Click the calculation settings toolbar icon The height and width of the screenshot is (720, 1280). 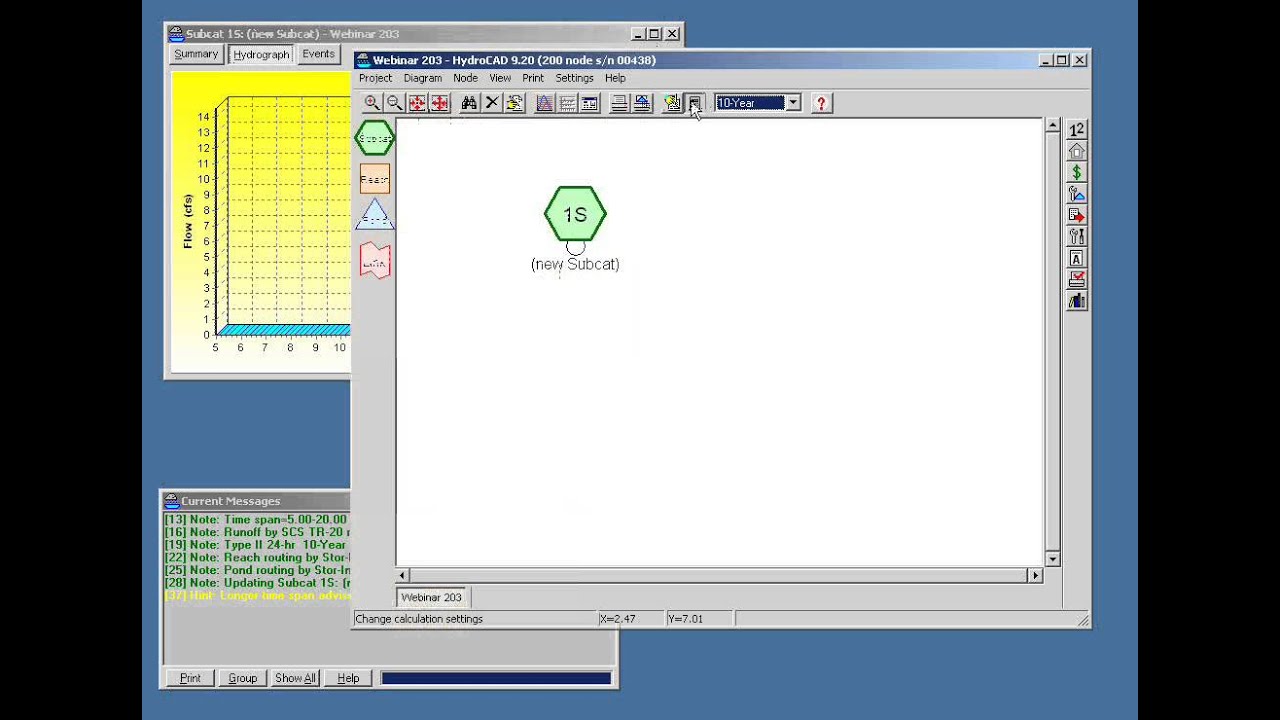pyautogui.click(x=695, y=103)
